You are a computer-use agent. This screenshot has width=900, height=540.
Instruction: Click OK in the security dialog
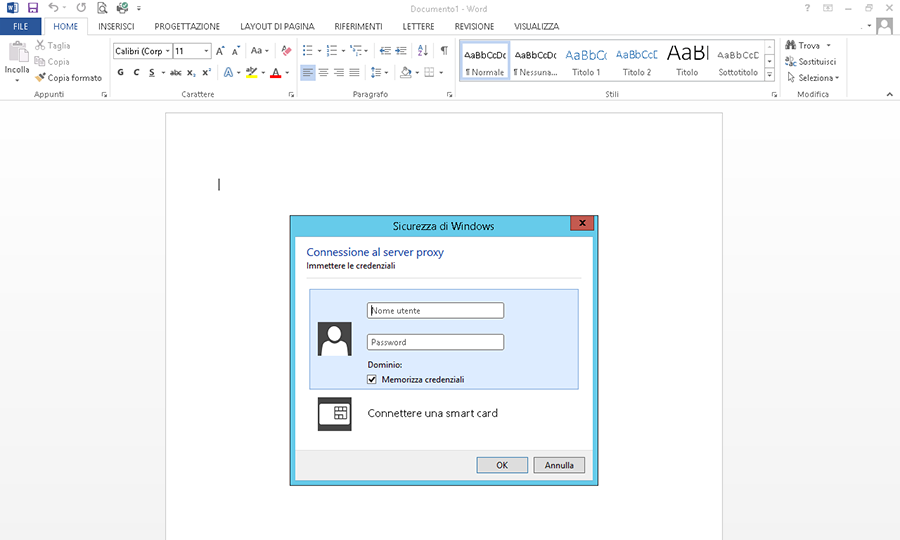click(x=502, y=465)
